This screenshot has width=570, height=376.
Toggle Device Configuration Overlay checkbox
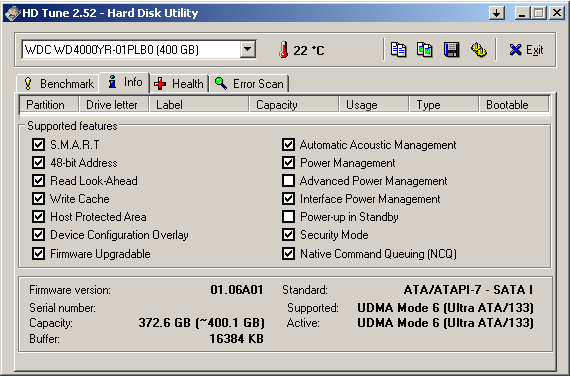39,235
